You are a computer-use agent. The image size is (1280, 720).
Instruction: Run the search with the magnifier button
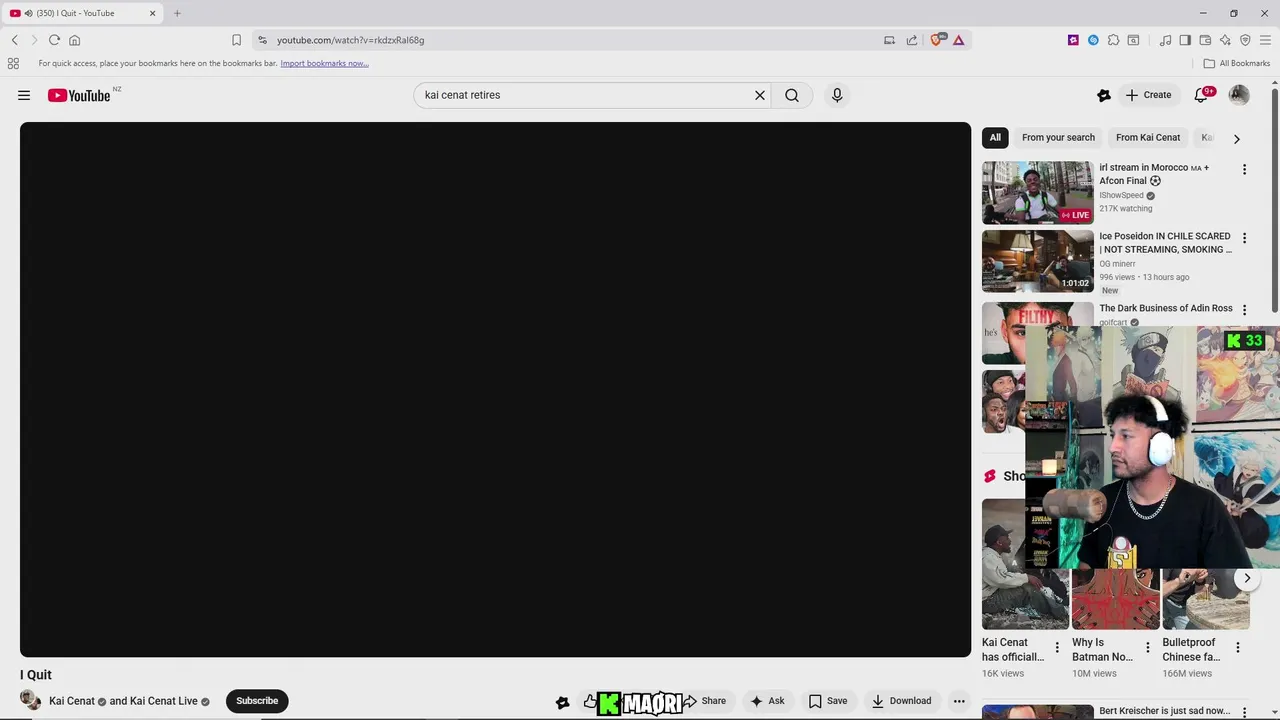click(792, 95)
